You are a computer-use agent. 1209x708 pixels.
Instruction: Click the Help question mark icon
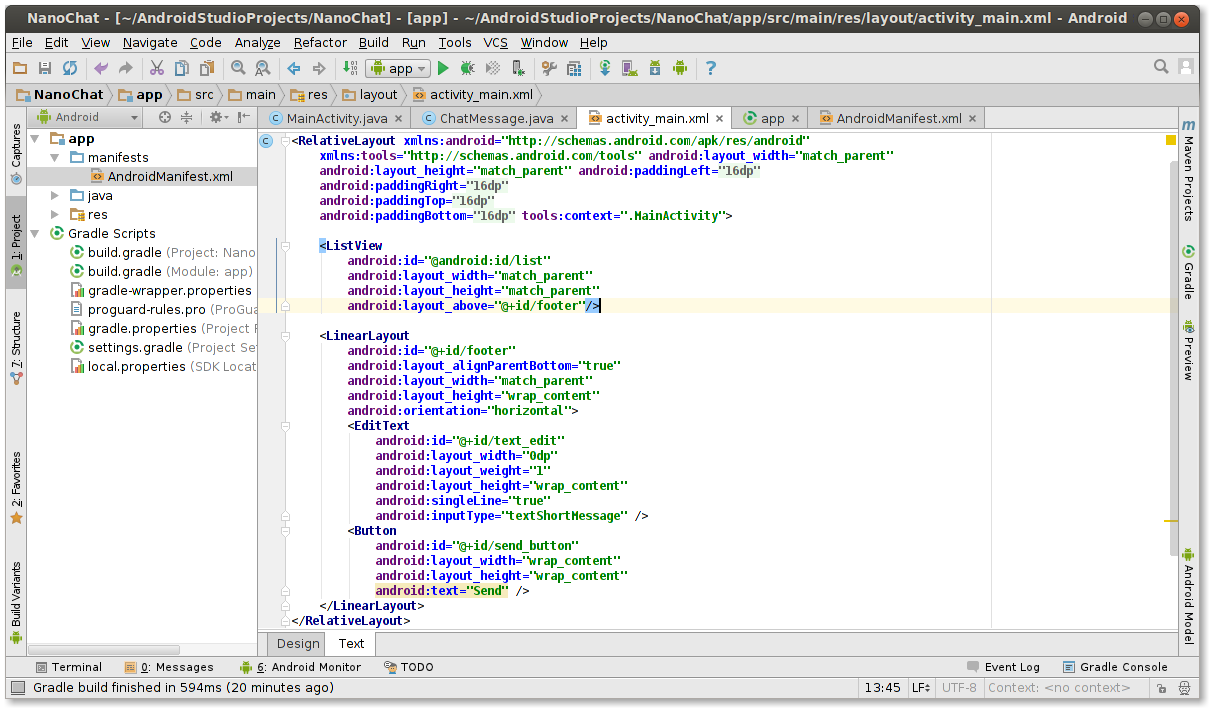pyautogui.click(x=711, y=68)
